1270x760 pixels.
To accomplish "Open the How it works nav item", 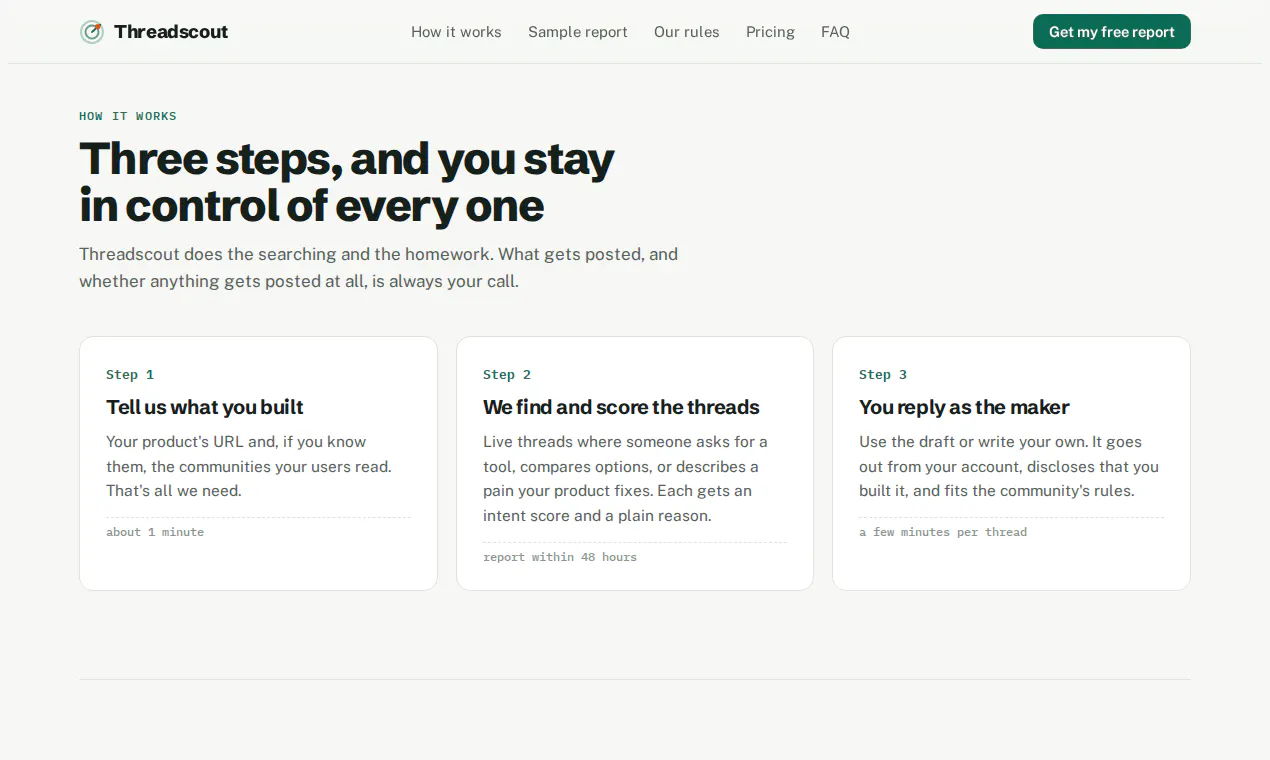I will pyautogui.click(x=456, y=32).
